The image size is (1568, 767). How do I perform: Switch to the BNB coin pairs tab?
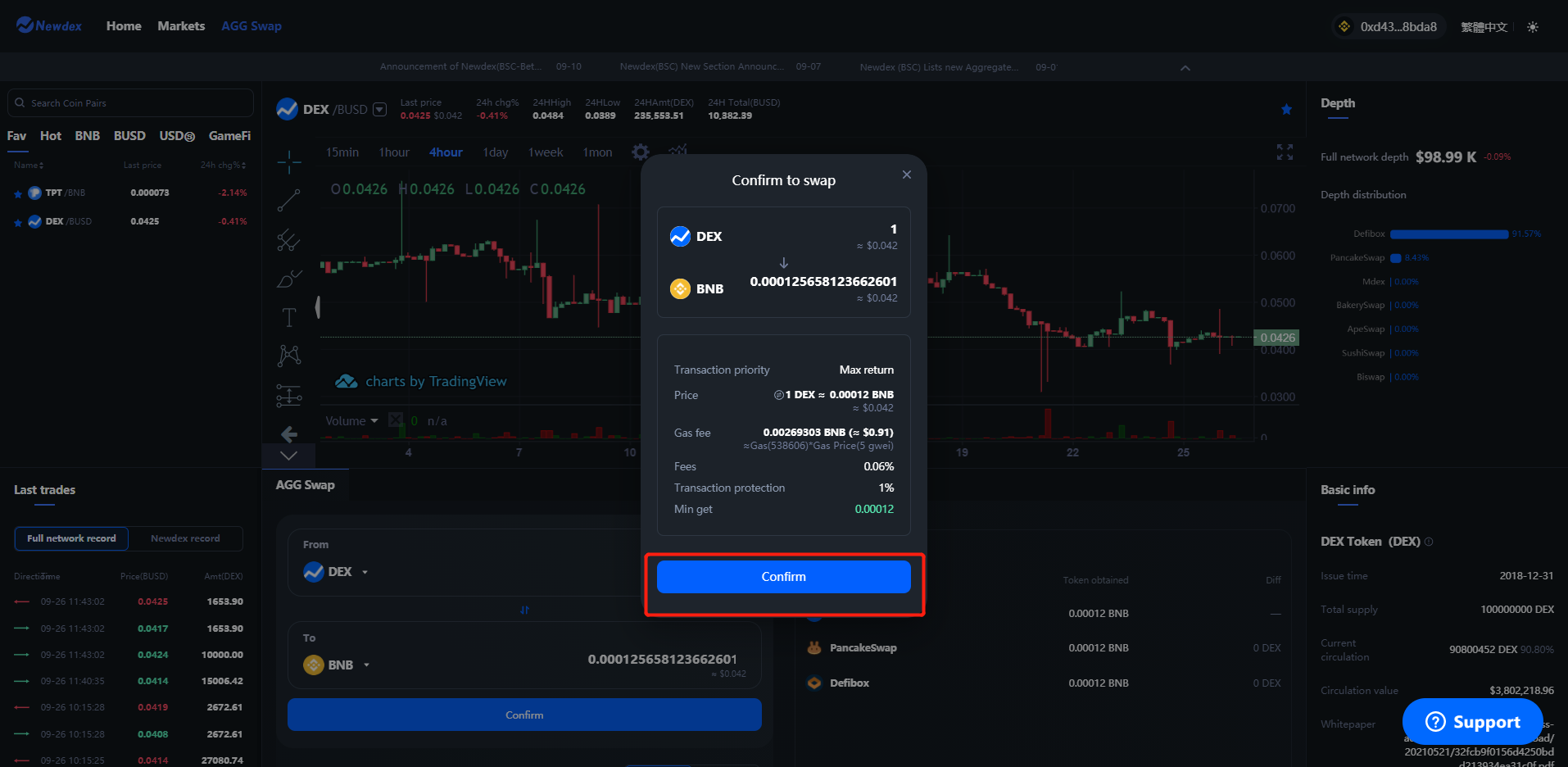[88, 136]
